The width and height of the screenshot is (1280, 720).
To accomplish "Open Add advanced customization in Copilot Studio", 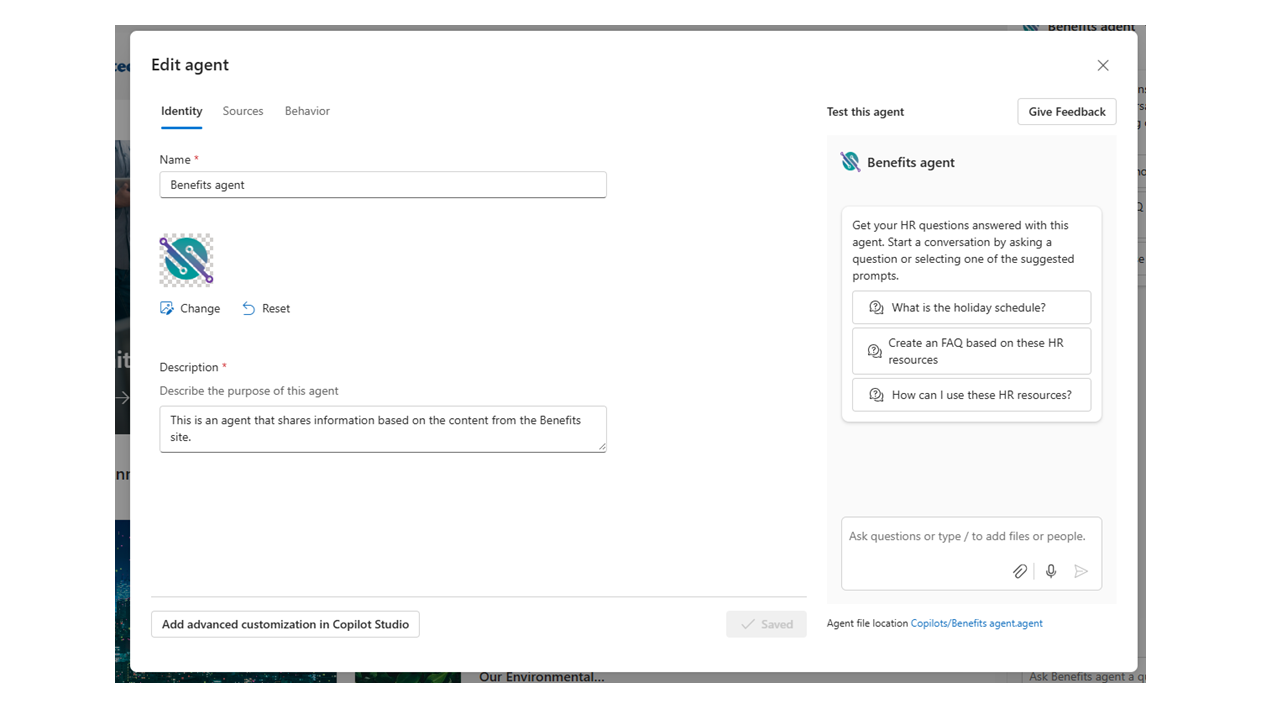I will point(285,624).
